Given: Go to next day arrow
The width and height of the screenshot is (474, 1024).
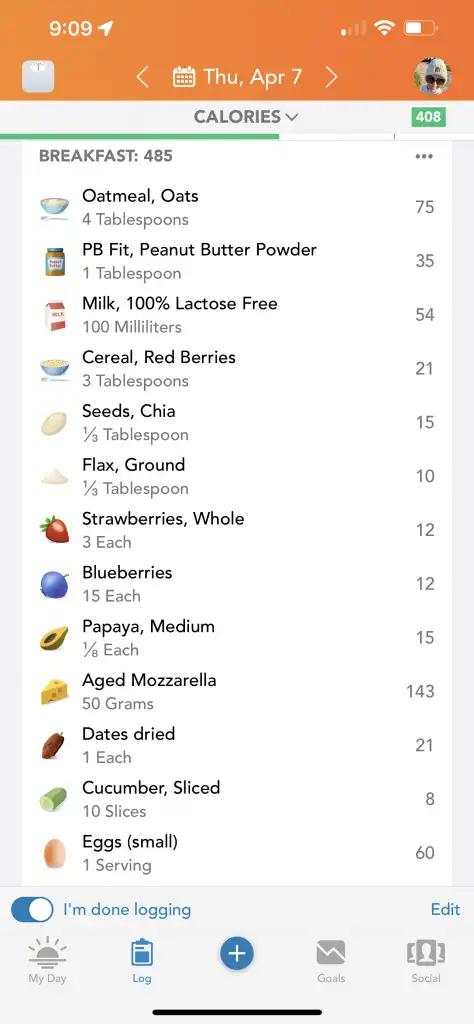Looking at the screenshot, I should 332,77.
